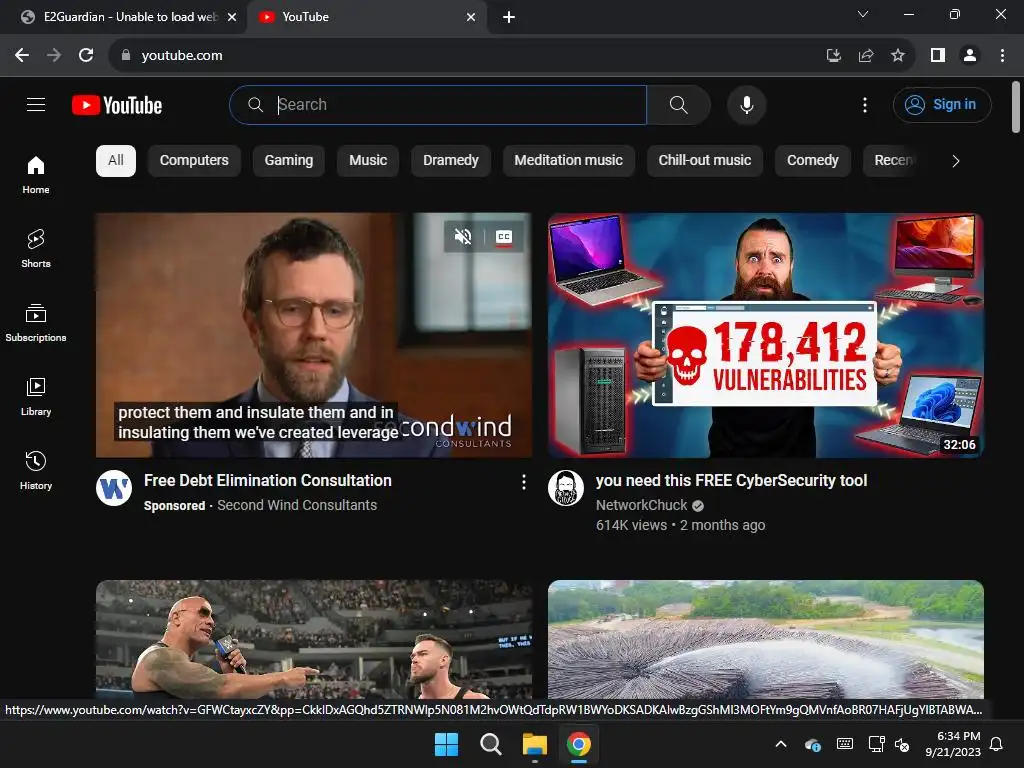Image resolution: width=1024 pixels, height=768 pixels.
Task: Select the Gaming filter chip
Action: click(x=289, y=161)
